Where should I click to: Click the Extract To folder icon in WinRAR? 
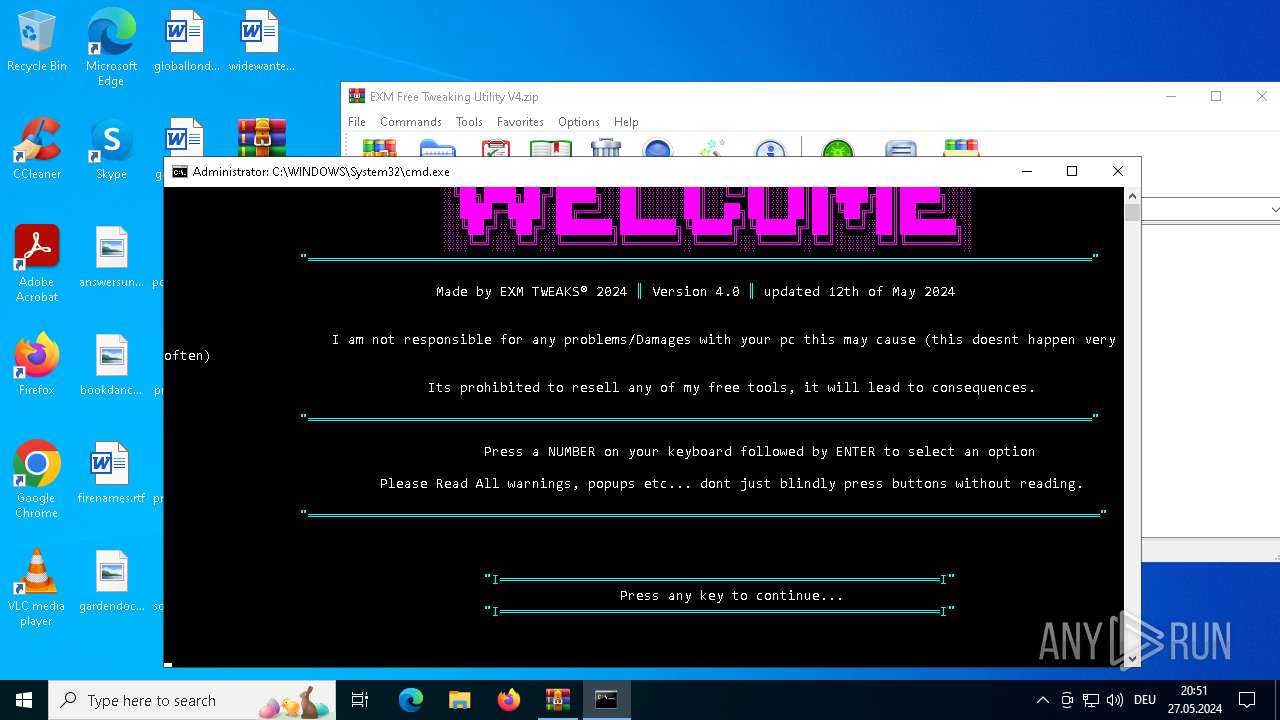tap(438, 148)
